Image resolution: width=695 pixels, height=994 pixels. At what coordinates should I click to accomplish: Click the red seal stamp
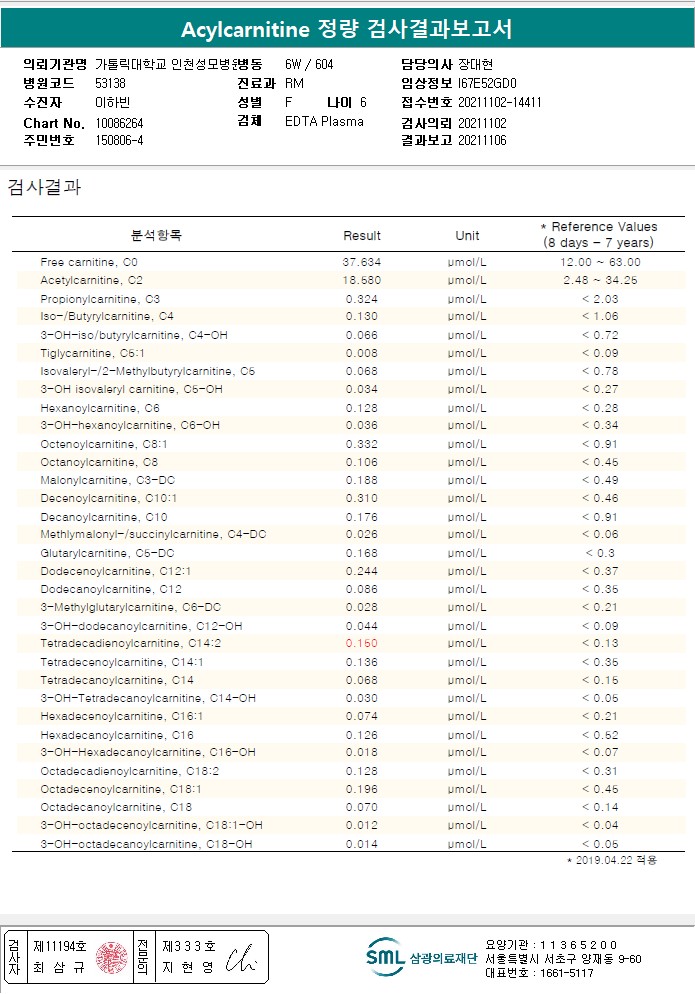pyautogui.click(x=112, y=957)
